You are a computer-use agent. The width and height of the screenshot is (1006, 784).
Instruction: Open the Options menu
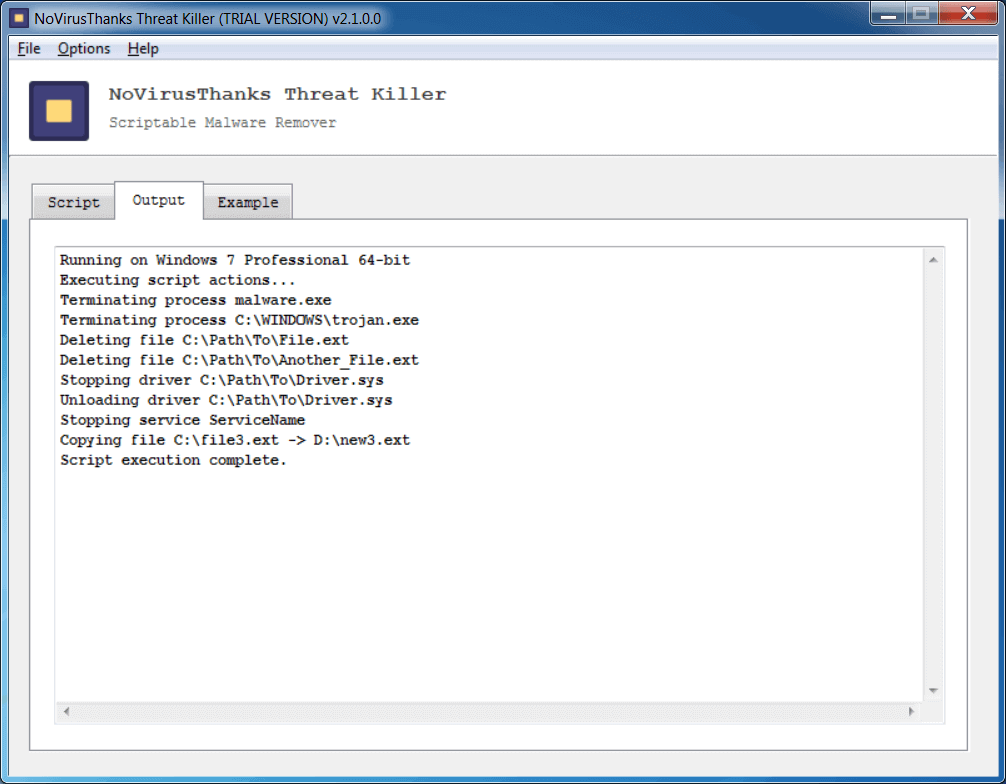(x=84, y=49)
